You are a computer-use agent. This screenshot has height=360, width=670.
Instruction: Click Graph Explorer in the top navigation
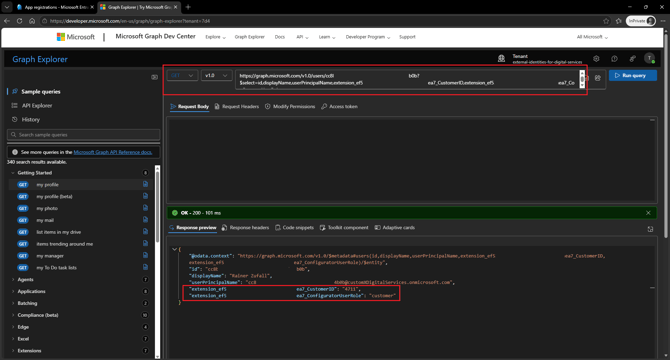tap(250, 37)
